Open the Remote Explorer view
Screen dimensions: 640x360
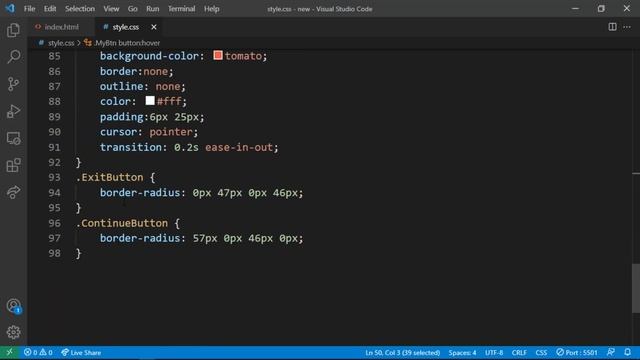tap(13, 138)
